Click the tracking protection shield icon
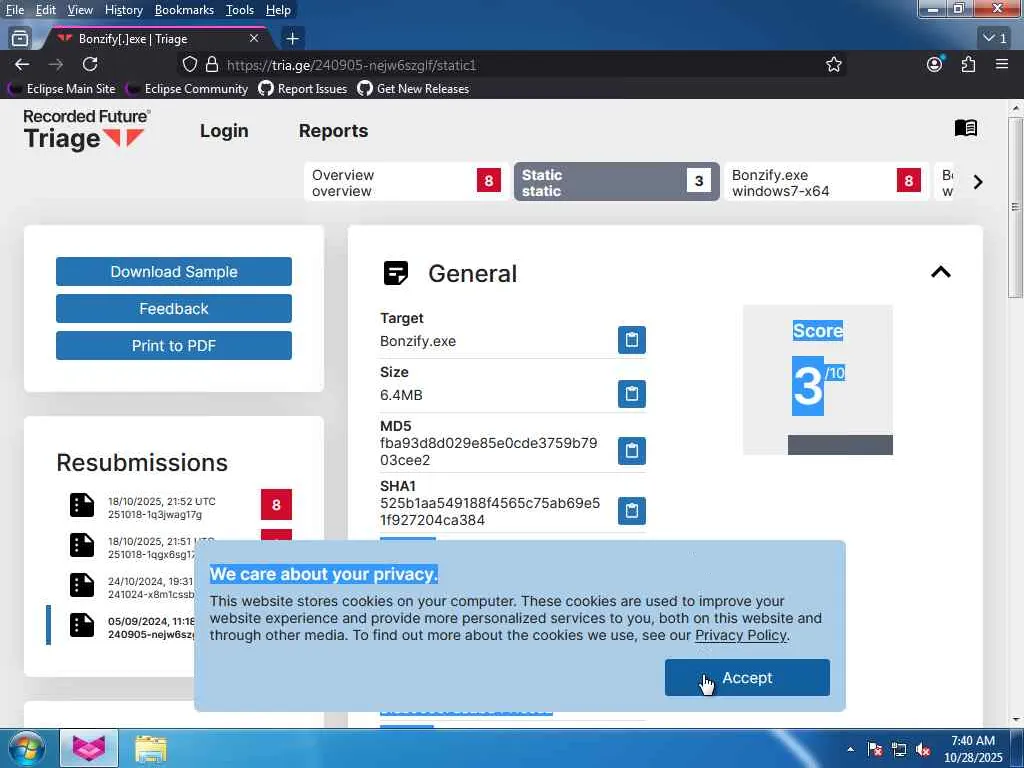The width and height of the screenshot is (1024, 768). click(x=189, y=65)
